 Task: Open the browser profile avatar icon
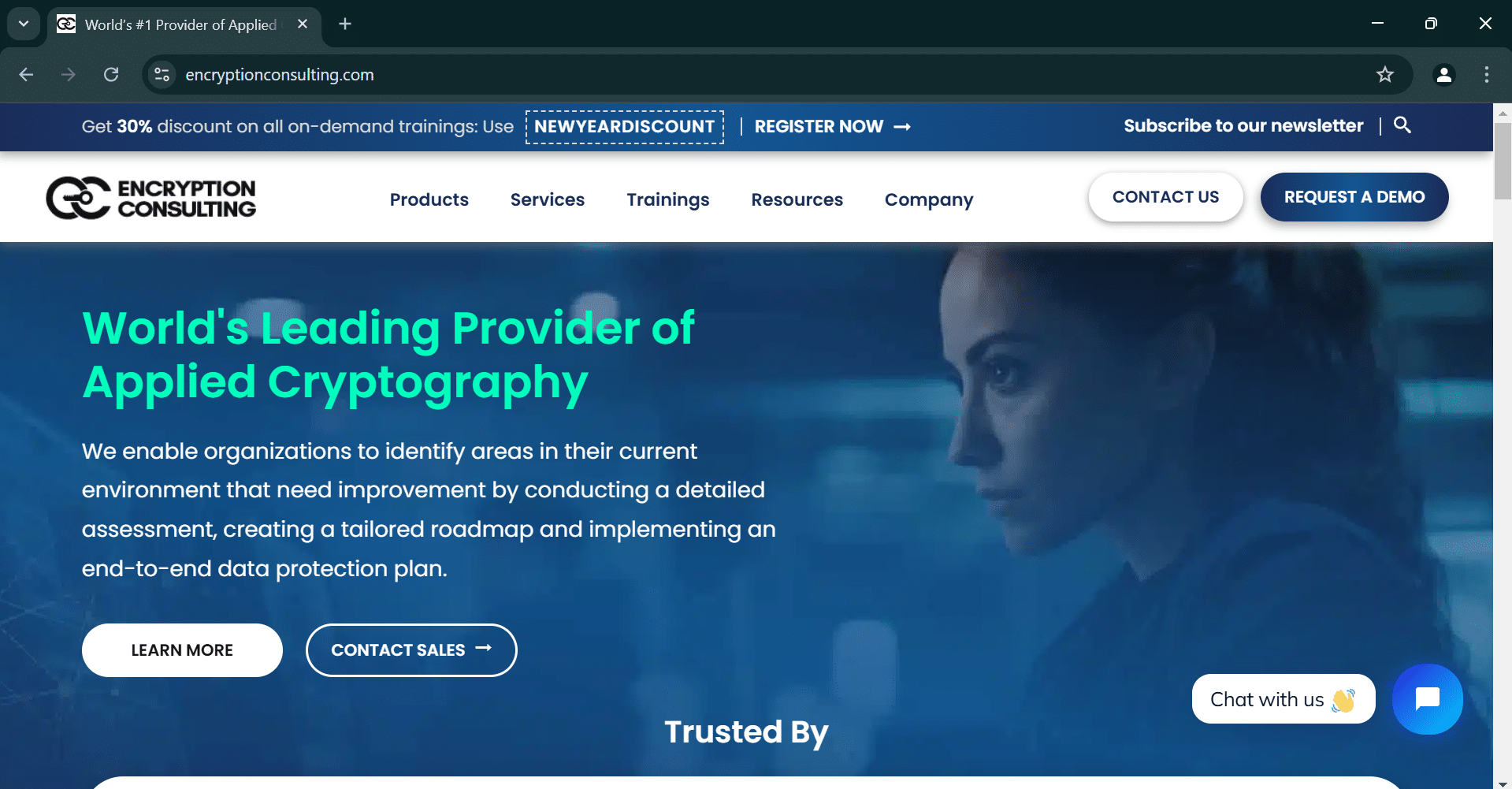1443,75
